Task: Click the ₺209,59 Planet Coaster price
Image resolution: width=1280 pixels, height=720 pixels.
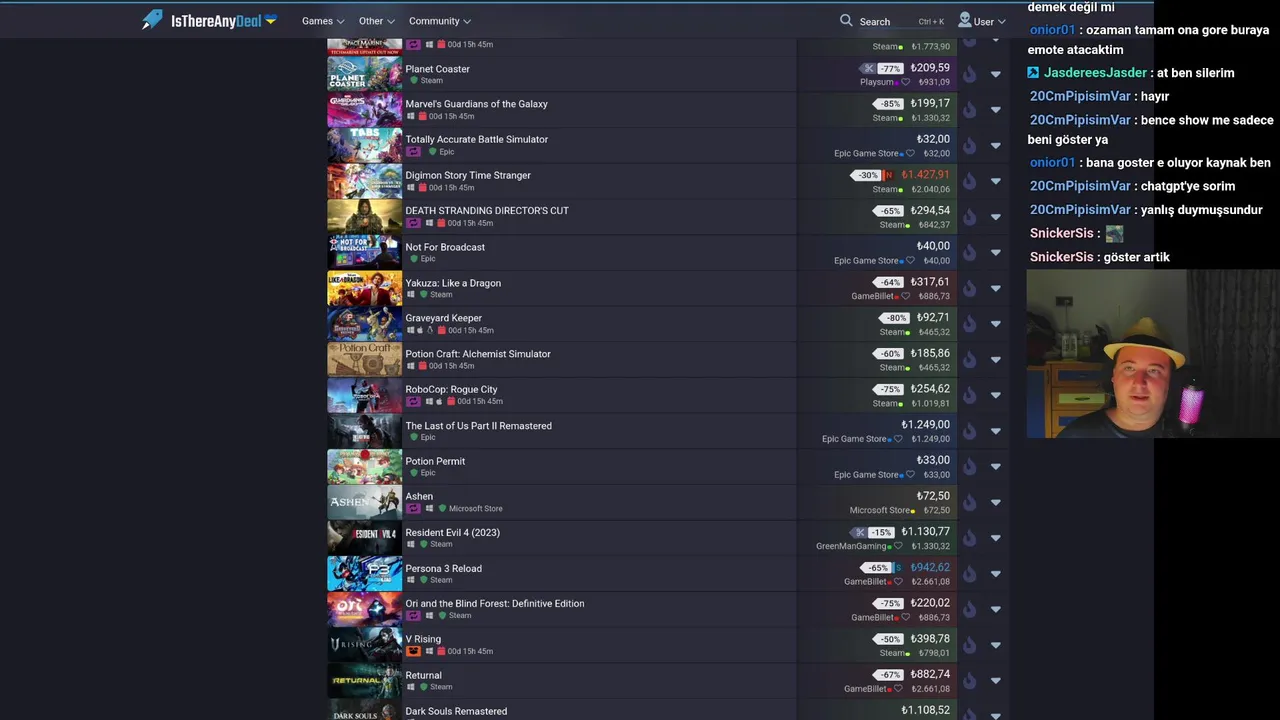Action: coord(930,68)
